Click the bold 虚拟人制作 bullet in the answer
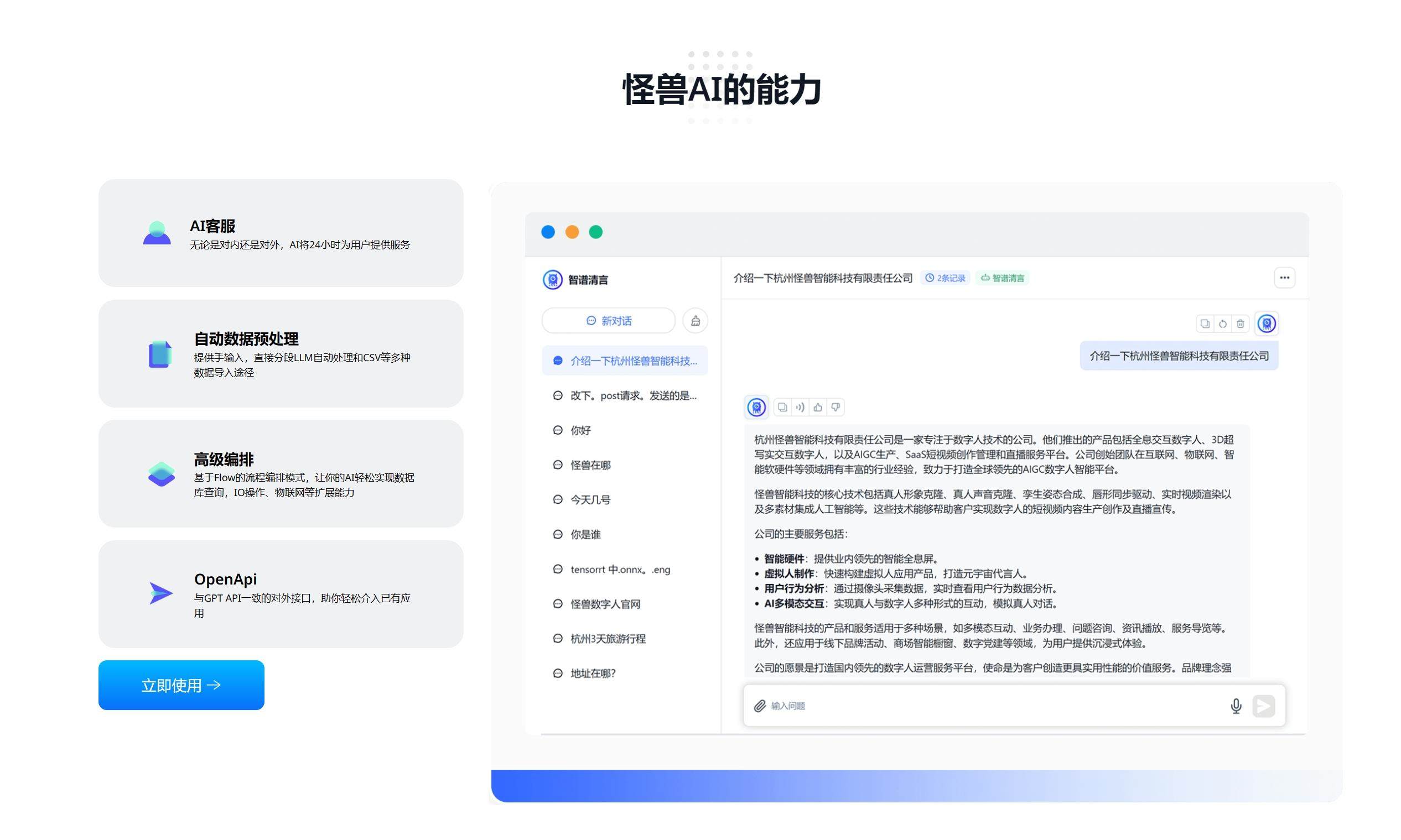Screen dimensions: 1401x840 tap(789, 573)
